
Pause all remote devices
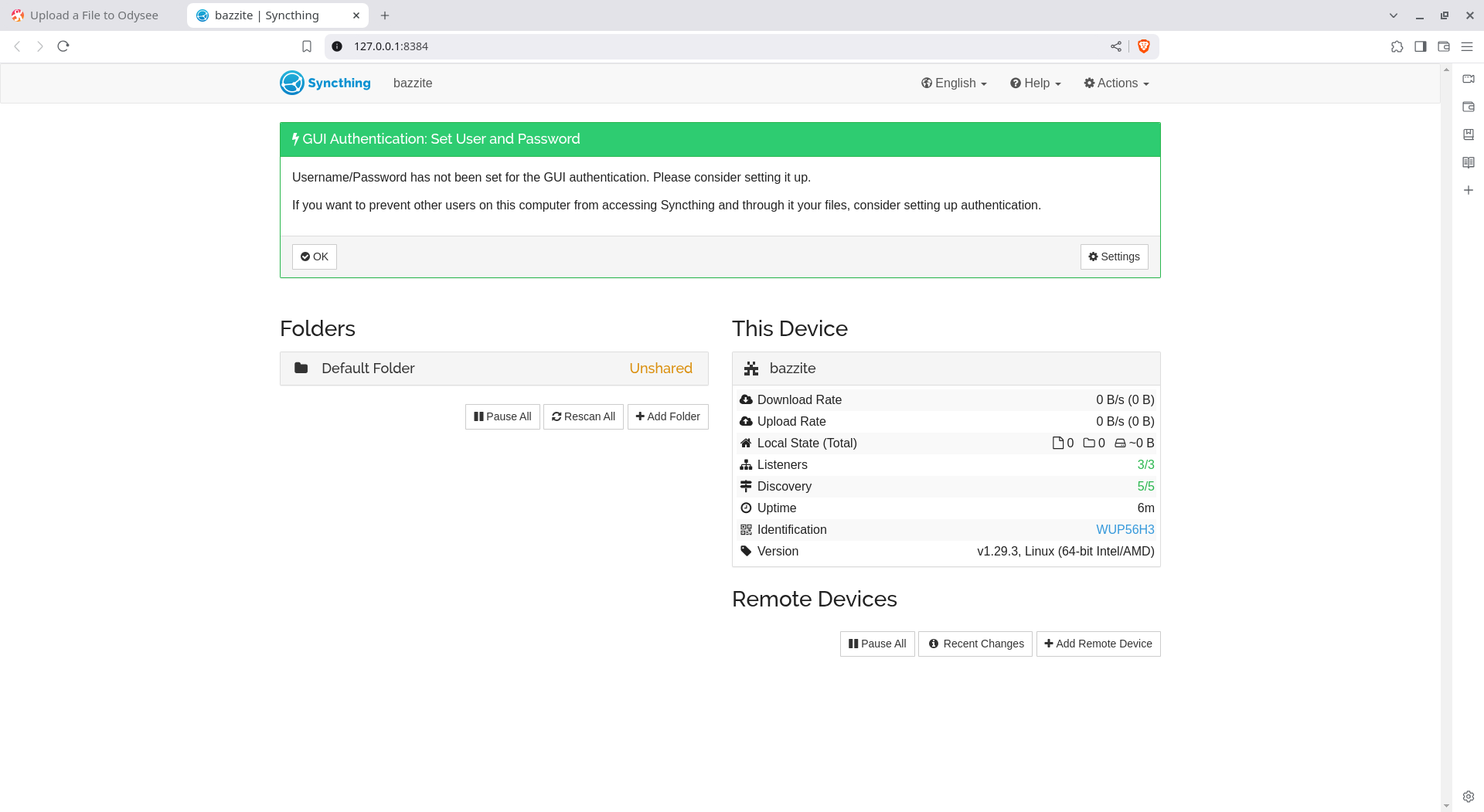click(x=877, y=644)
